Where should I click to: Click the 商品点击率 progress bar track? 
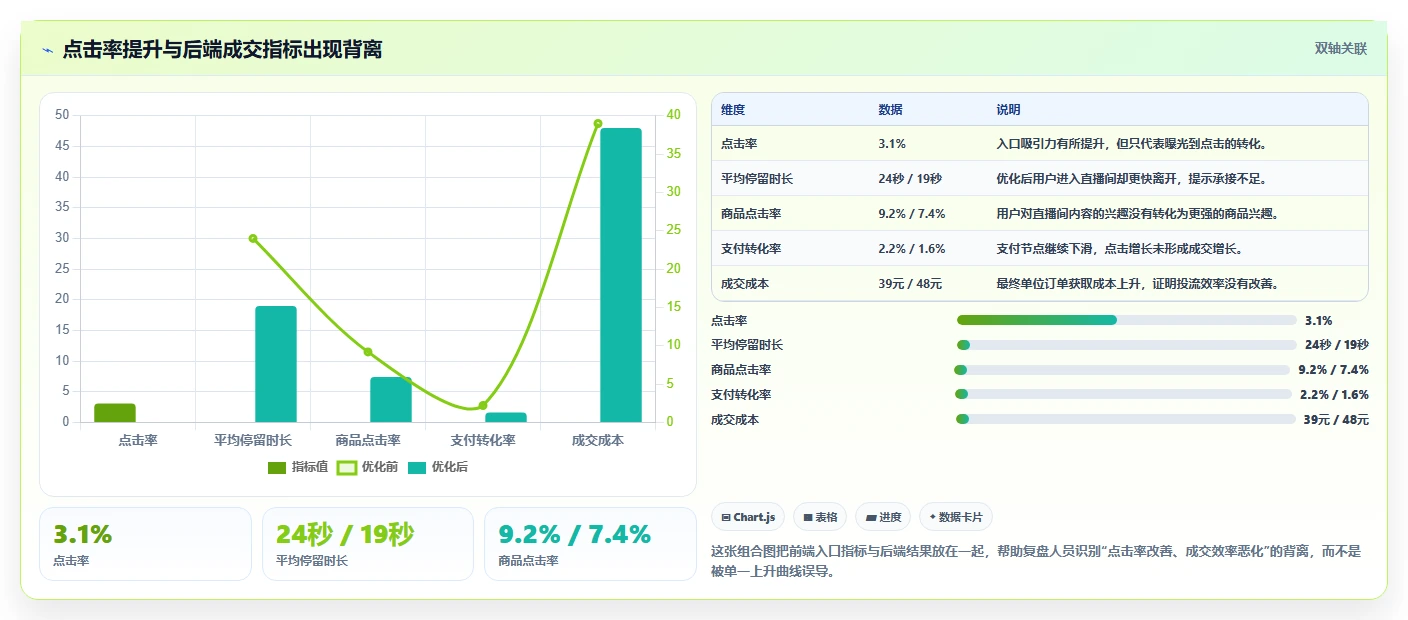click(1122, 370)
